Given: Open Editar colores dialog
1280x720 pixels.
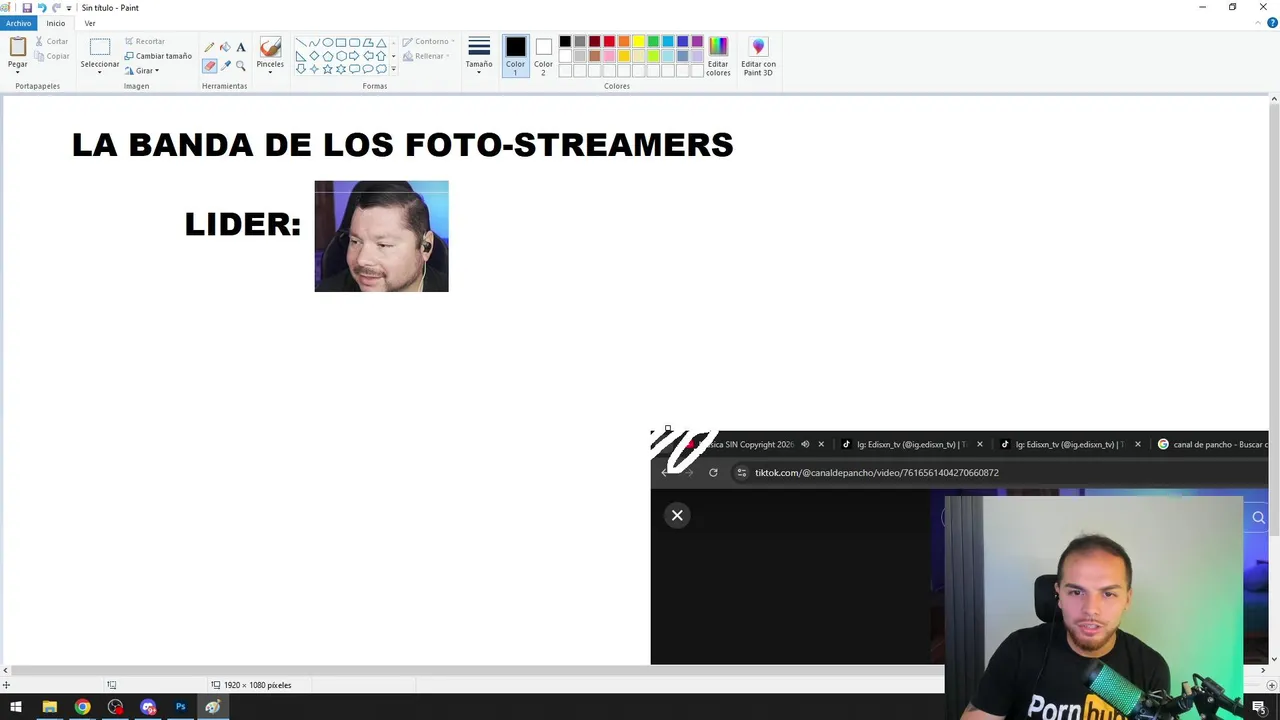Looking at the screenshot, I should click(x=718, y=55).
